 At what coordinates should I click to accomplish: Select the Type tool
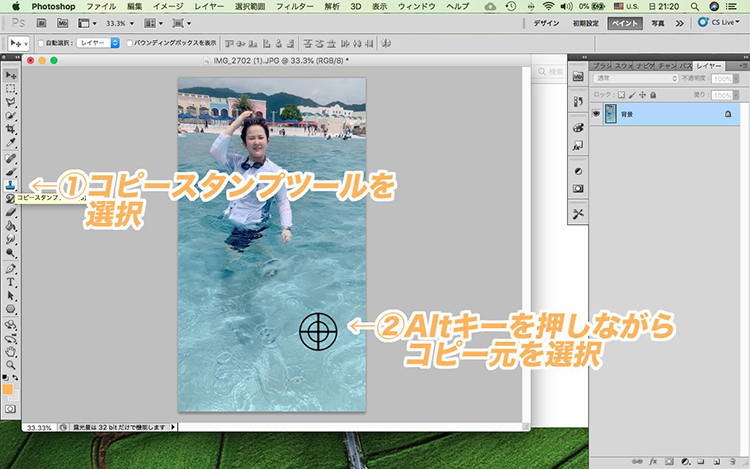coord(11,282)
